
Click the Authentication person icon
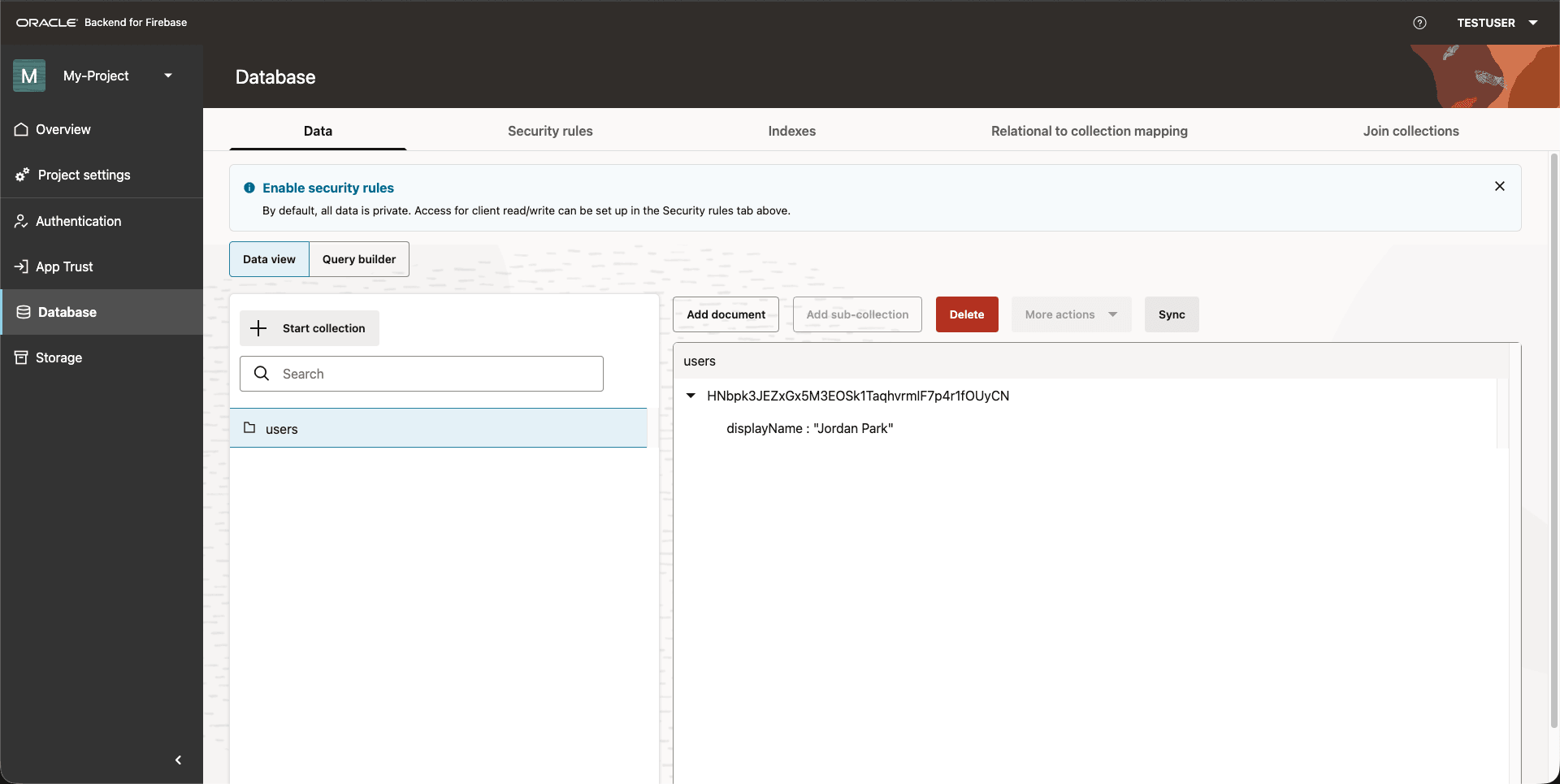pos(22,221)
